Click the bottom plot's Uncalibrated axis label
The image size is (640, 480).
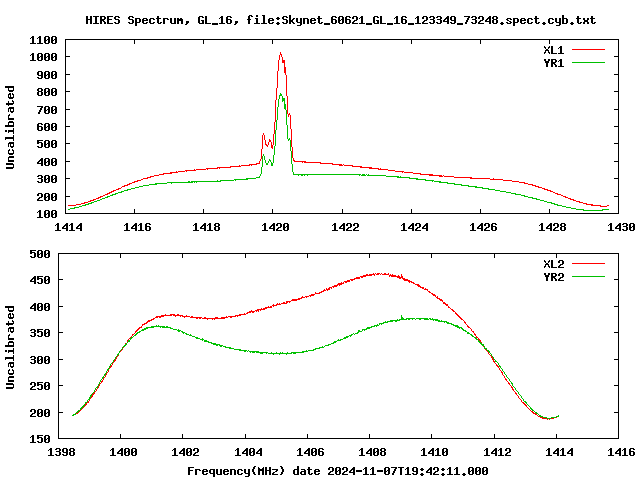point(10,347)
